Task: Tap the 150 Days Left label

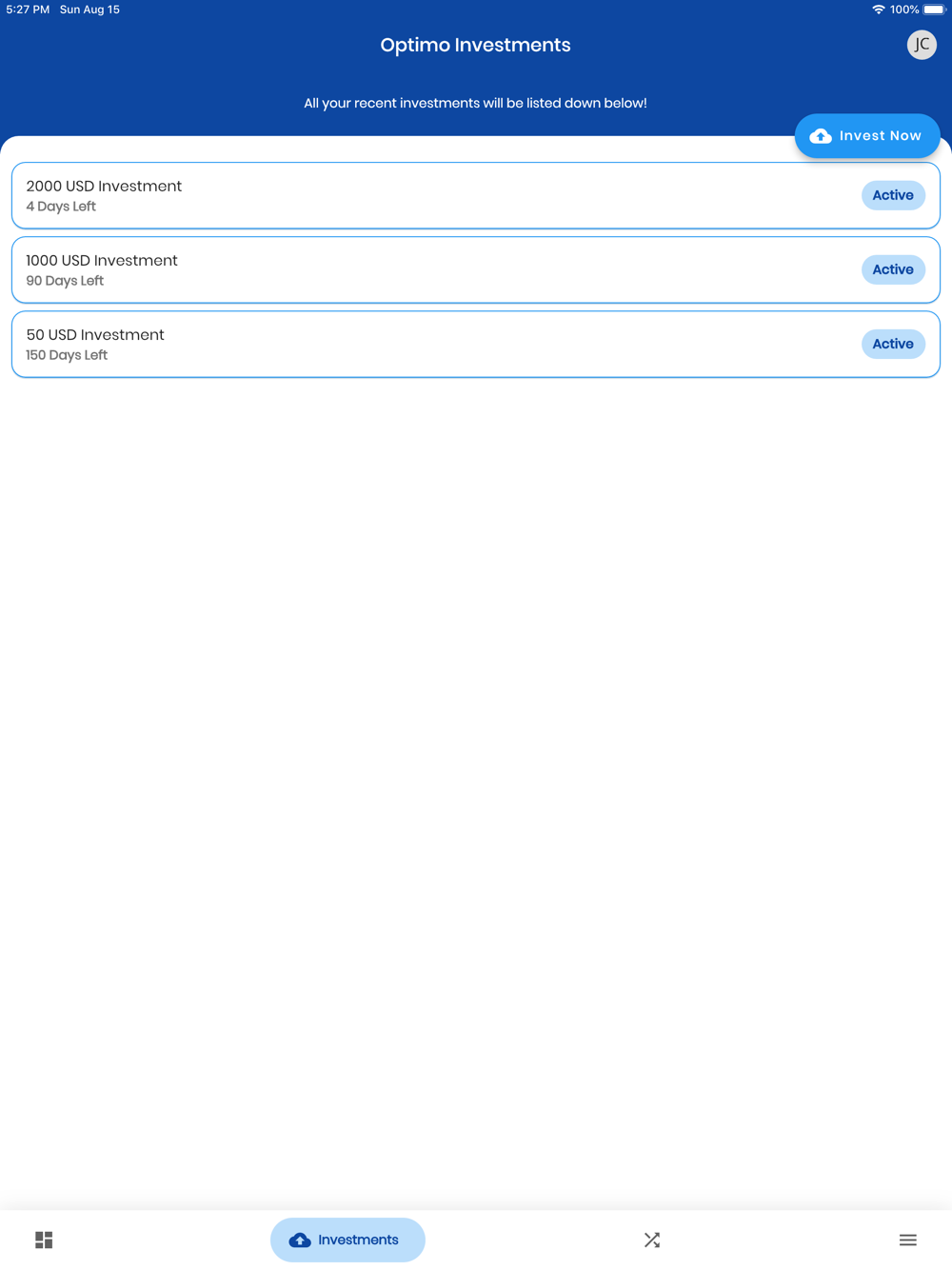Action: click(x=67, y=355)
